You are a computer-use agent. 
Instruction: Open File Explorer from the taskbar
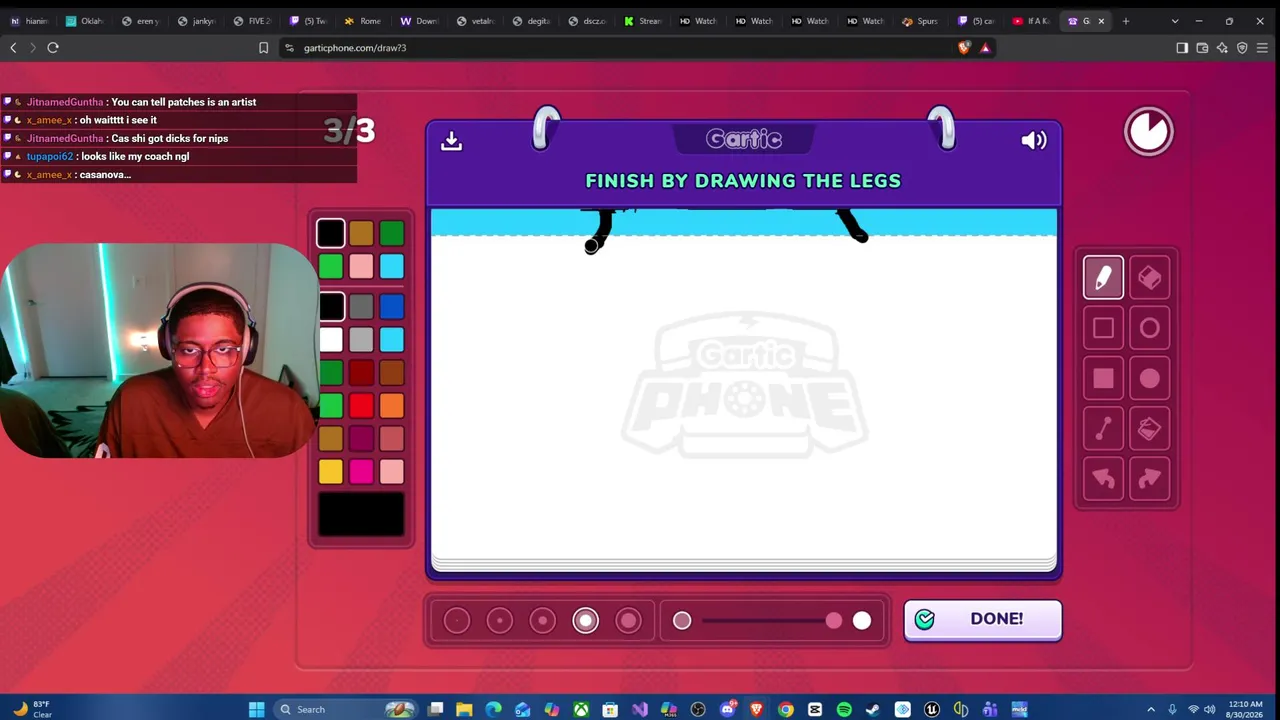pyautogui.click(x=464, y=710)
